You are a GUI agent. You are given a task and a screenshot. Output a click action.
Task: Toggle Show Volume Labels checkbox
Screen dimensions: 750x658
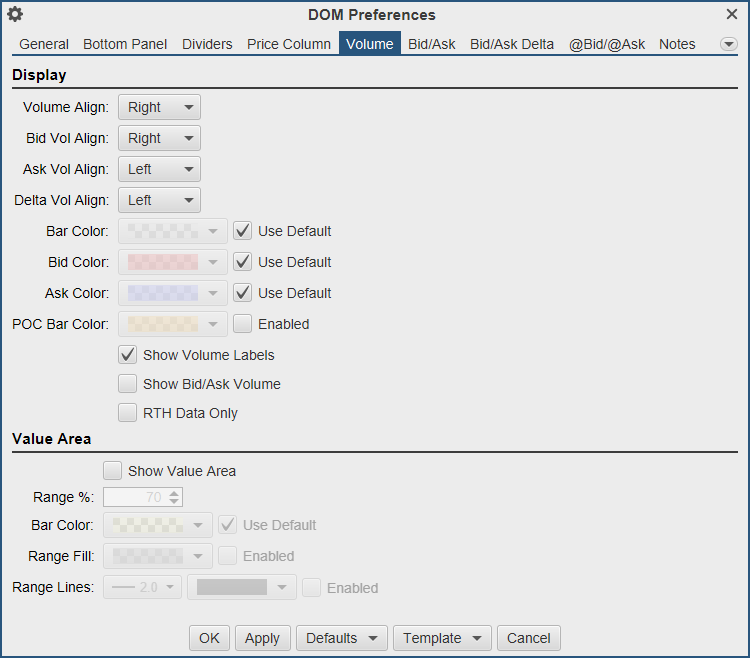[x=127, y=355]
